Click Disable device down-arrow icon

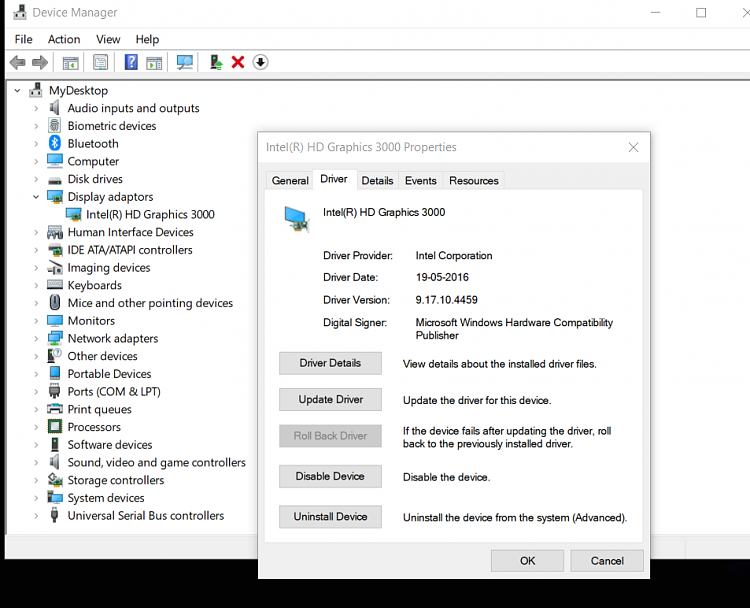pyautogui.click(x=260, y=62)
